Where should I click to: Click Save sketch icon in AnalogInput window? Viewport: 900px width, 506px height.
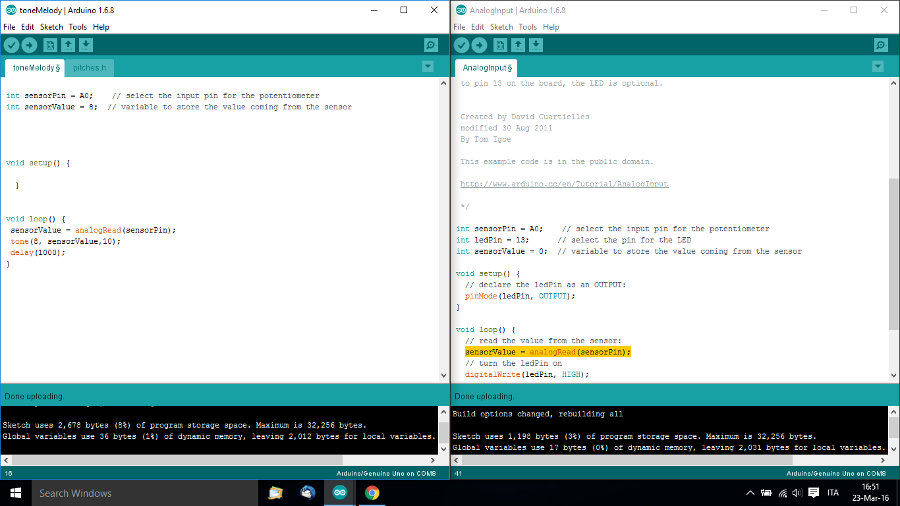tap(536, 45)
